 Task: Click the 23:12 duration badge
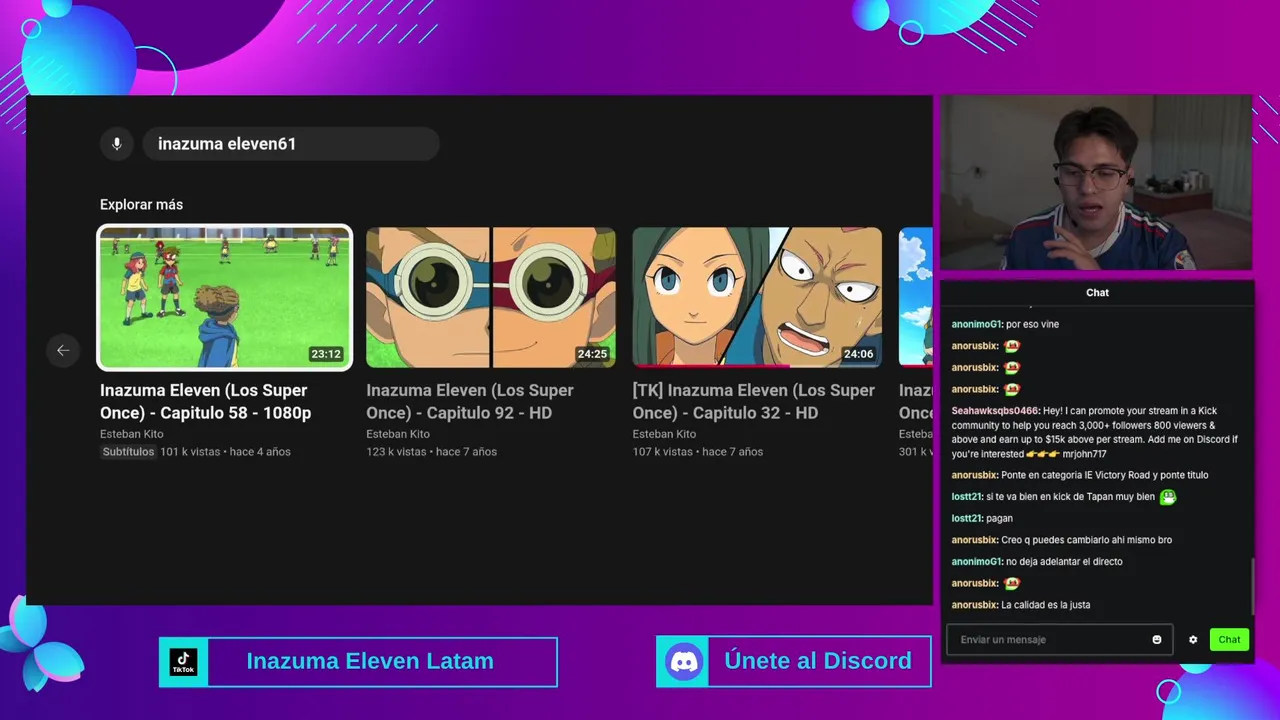click(x=326, y=354)
